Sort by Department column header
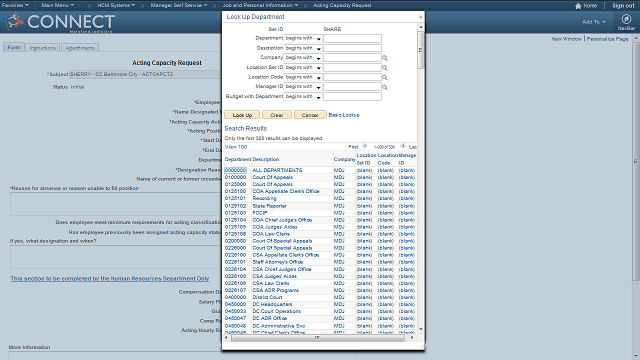The image size is (640, 360). pos(238,159)
